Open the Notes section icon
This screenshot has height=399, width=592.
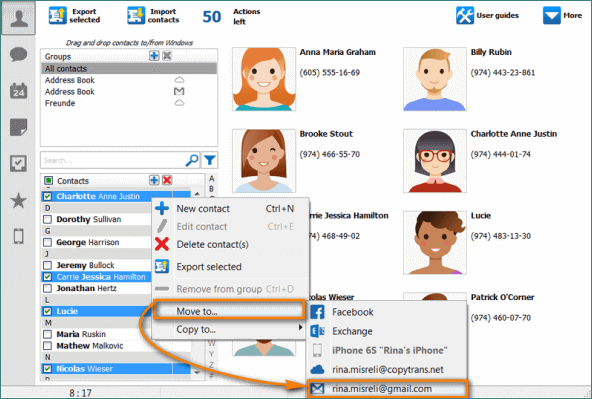point(18,127)
